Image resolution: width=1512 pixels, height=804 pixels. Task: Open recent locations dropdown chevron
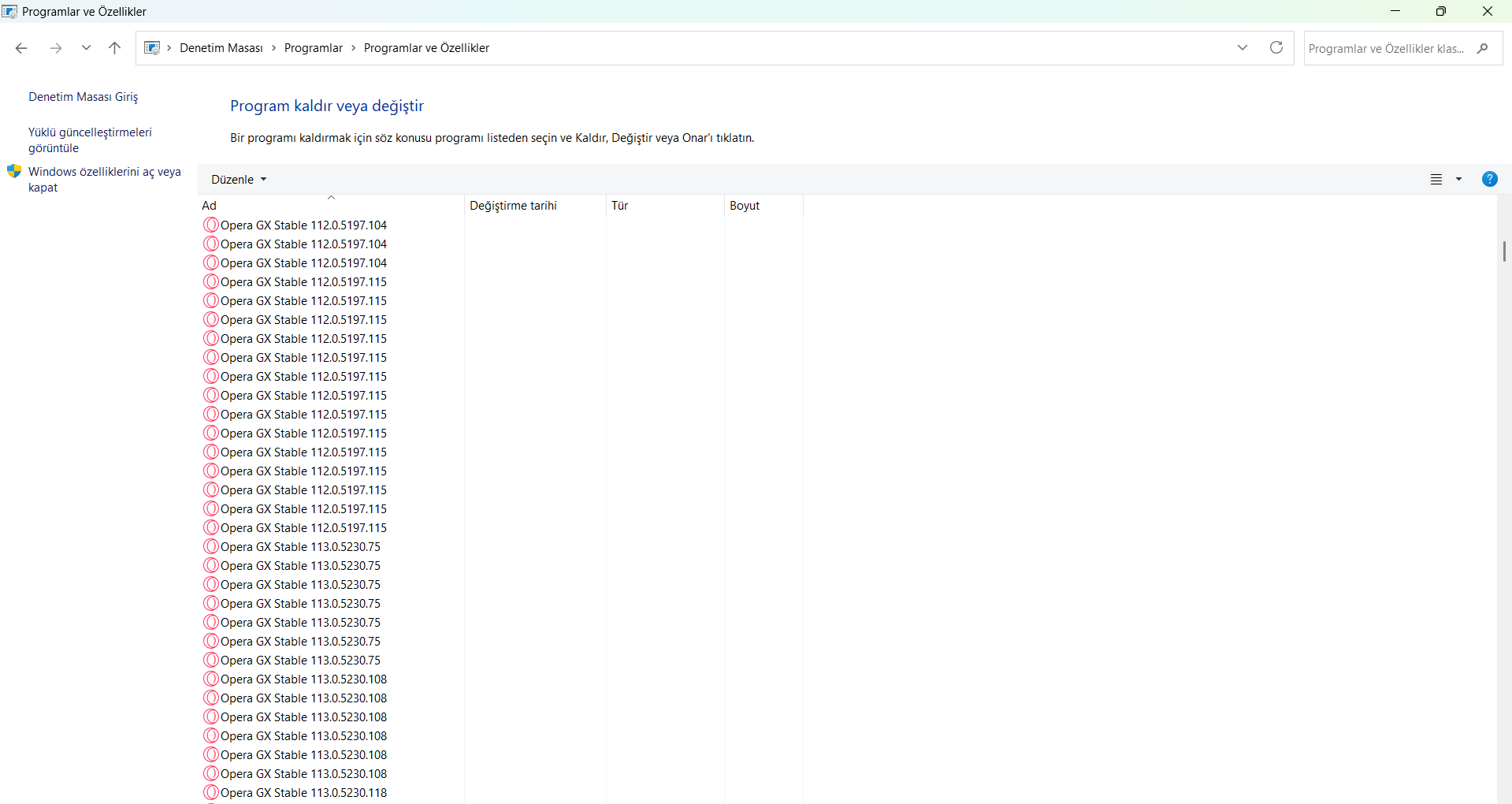point(86,48)
